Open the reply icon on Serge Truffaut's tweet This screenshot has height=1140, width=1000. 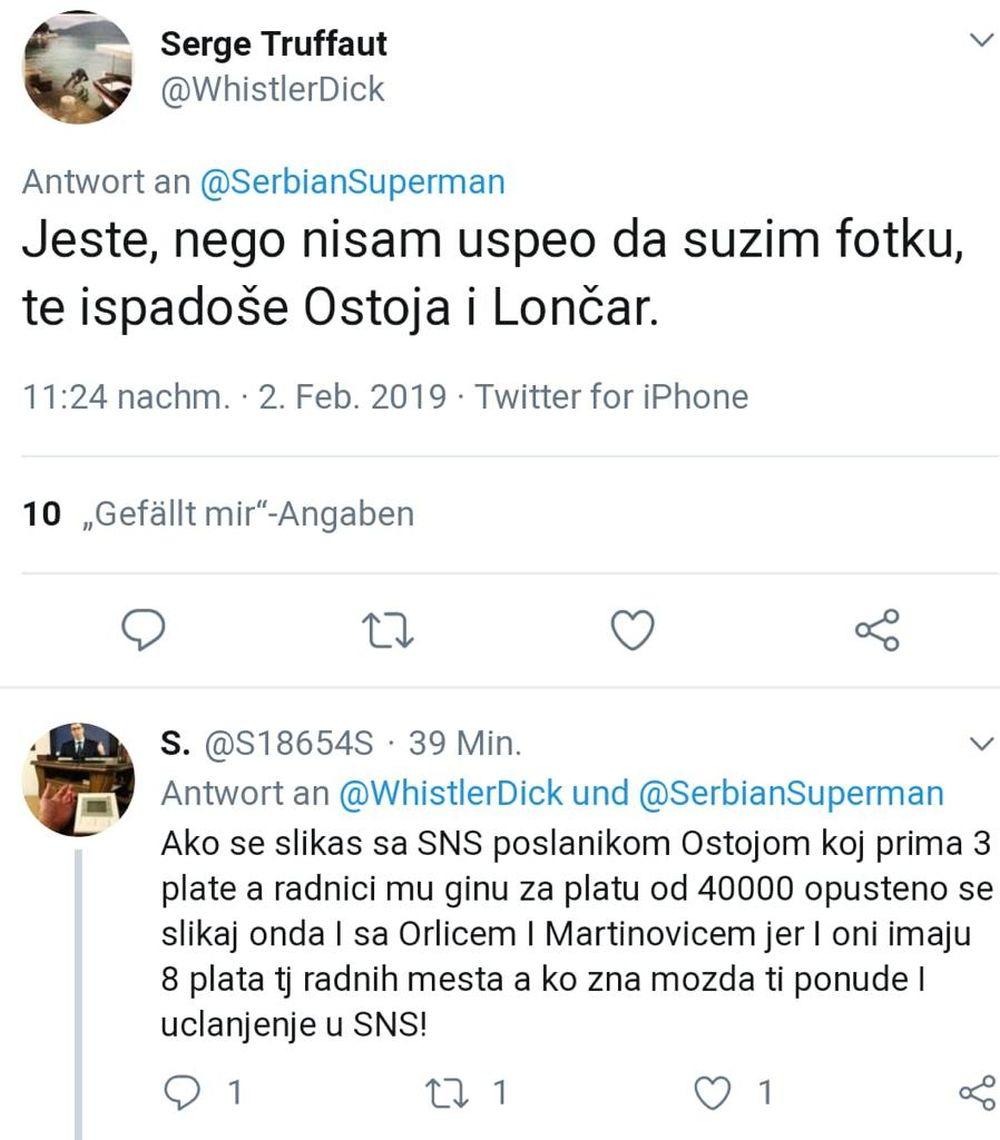(143, 630)
